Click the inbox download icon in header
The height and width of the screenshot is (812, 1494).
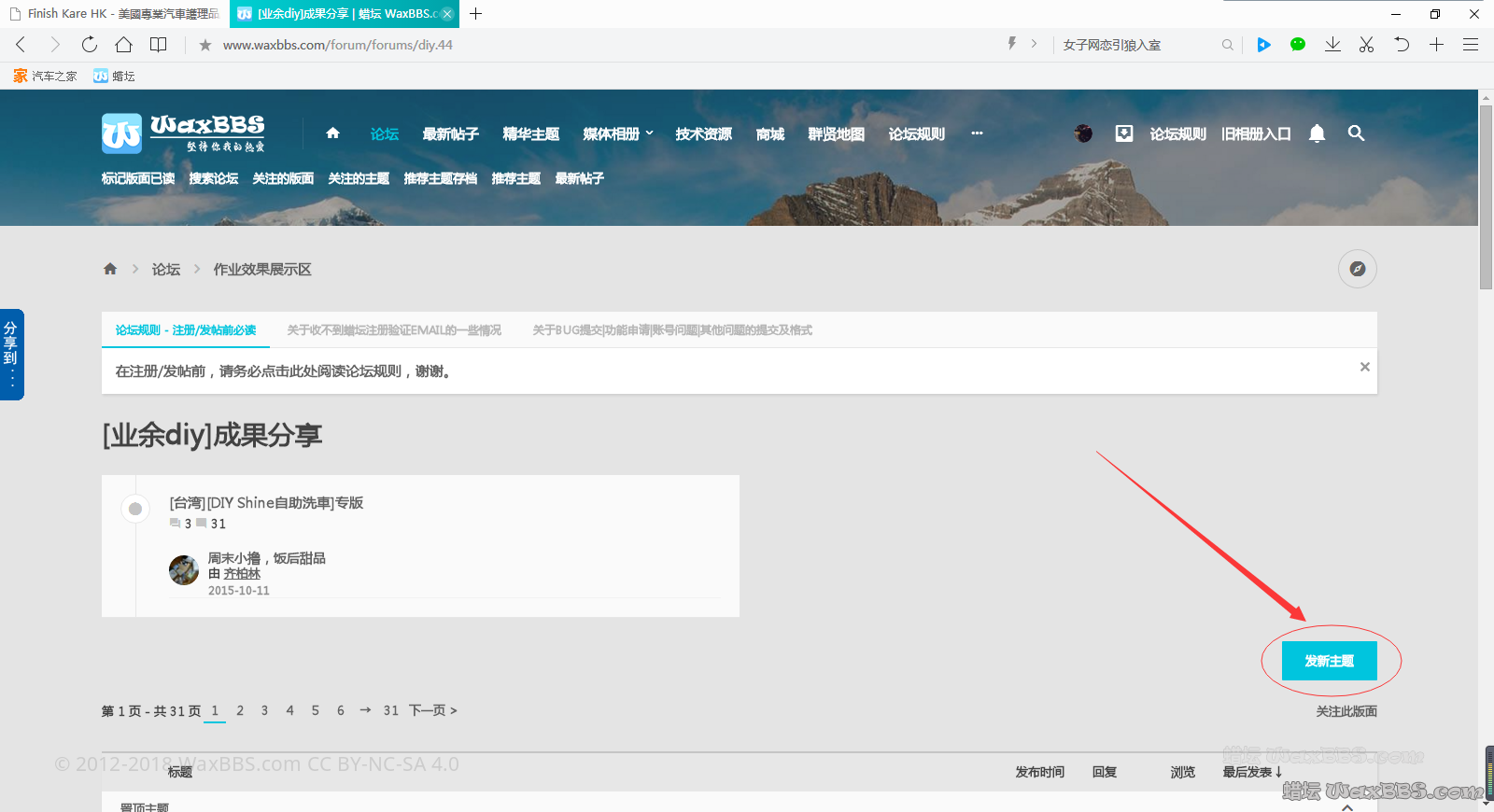(1124, 133)
